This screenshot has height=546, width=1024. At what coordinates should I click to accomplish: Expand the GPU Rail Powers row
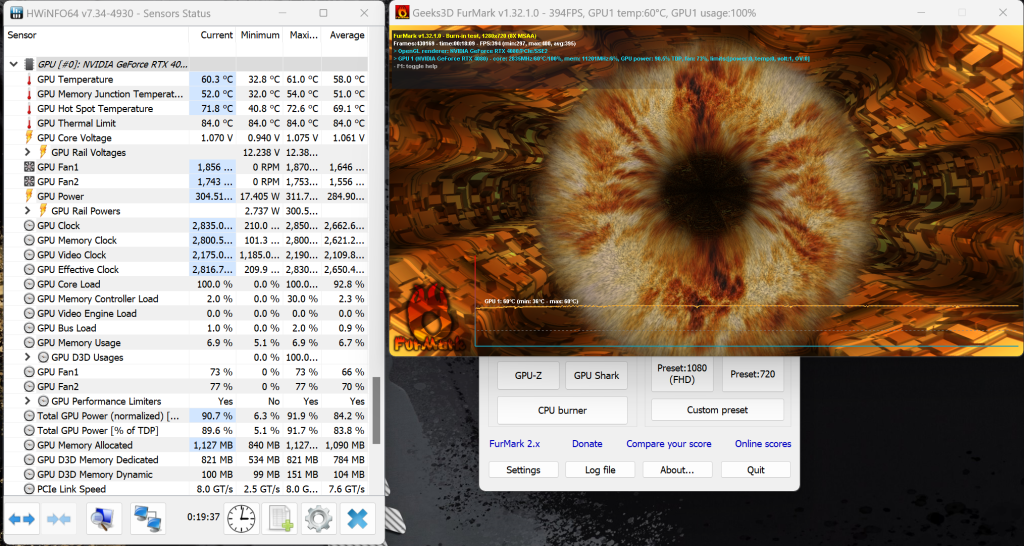point(27,211)
